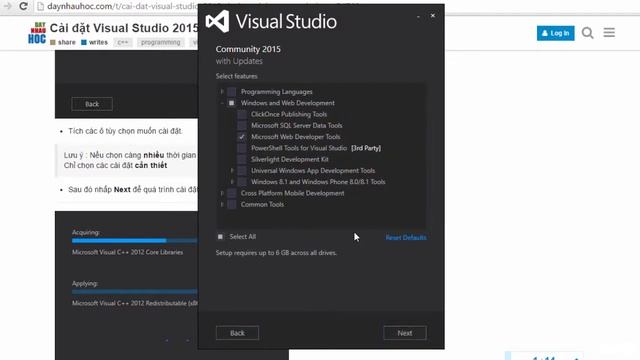
Task: Expand the Programming Languages node
Action: (222, 91)
